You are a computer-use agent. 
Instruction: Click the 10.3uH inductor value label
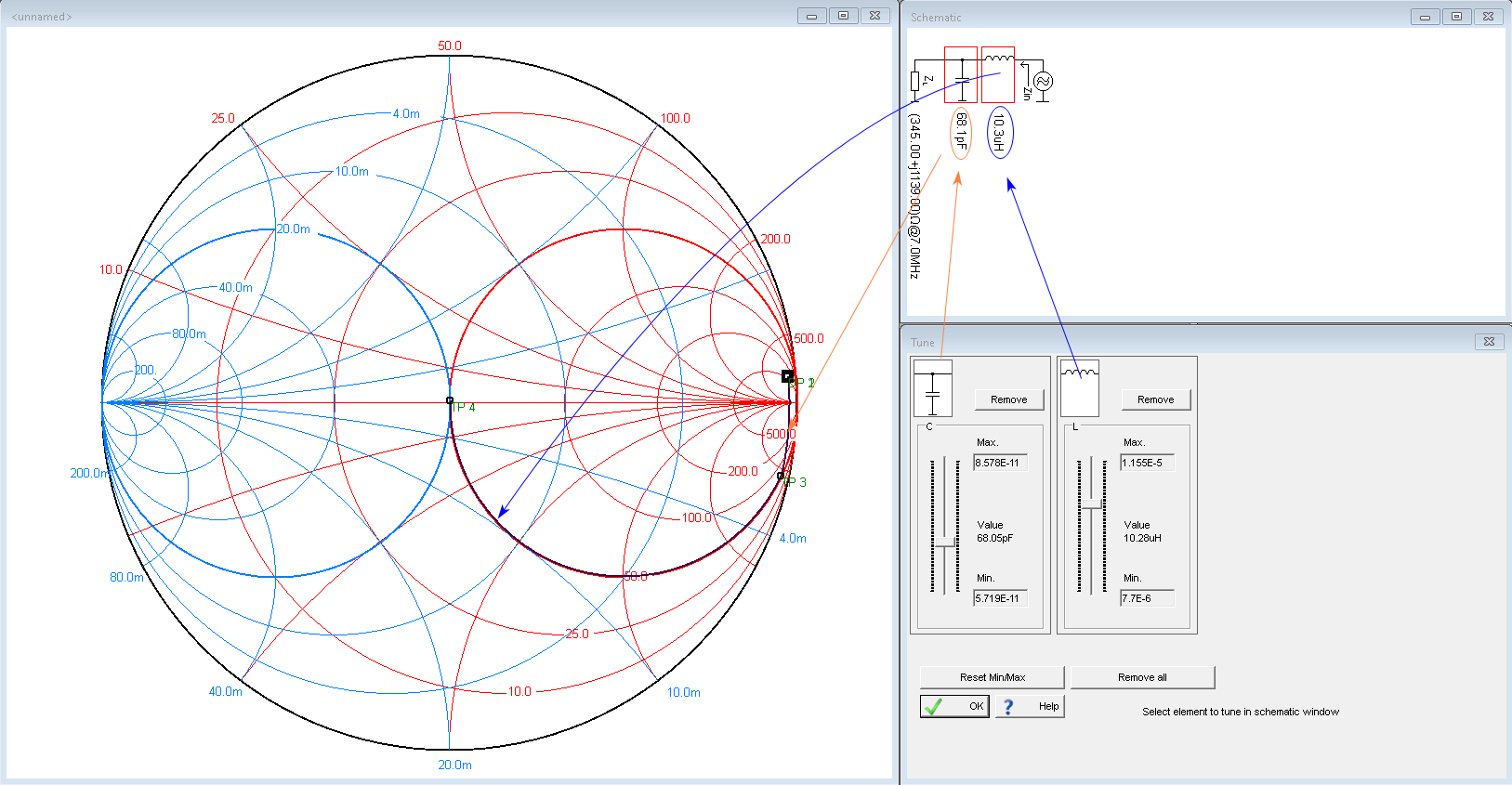click(x=999, y=133)
